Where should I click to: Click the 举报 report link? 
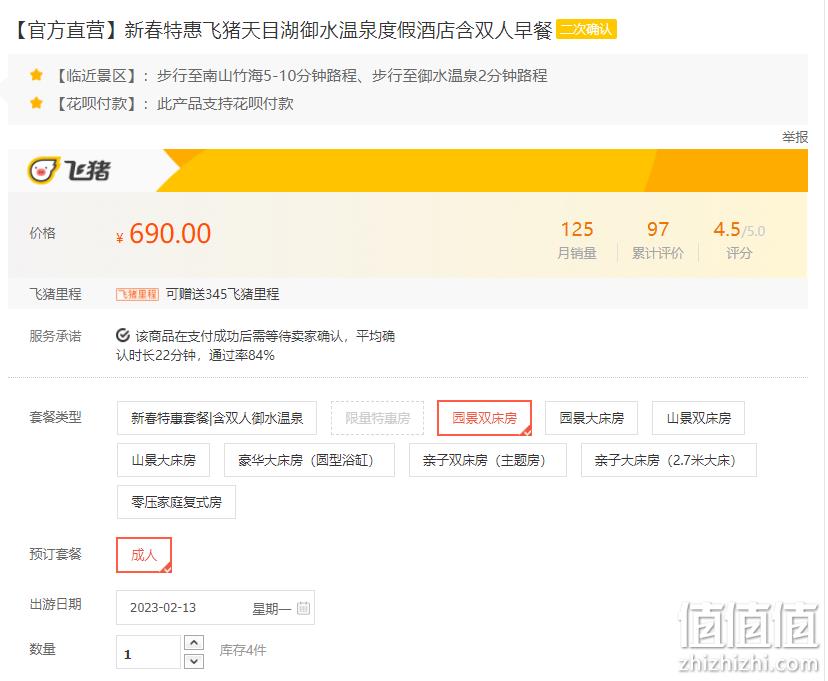click(795, 137)
